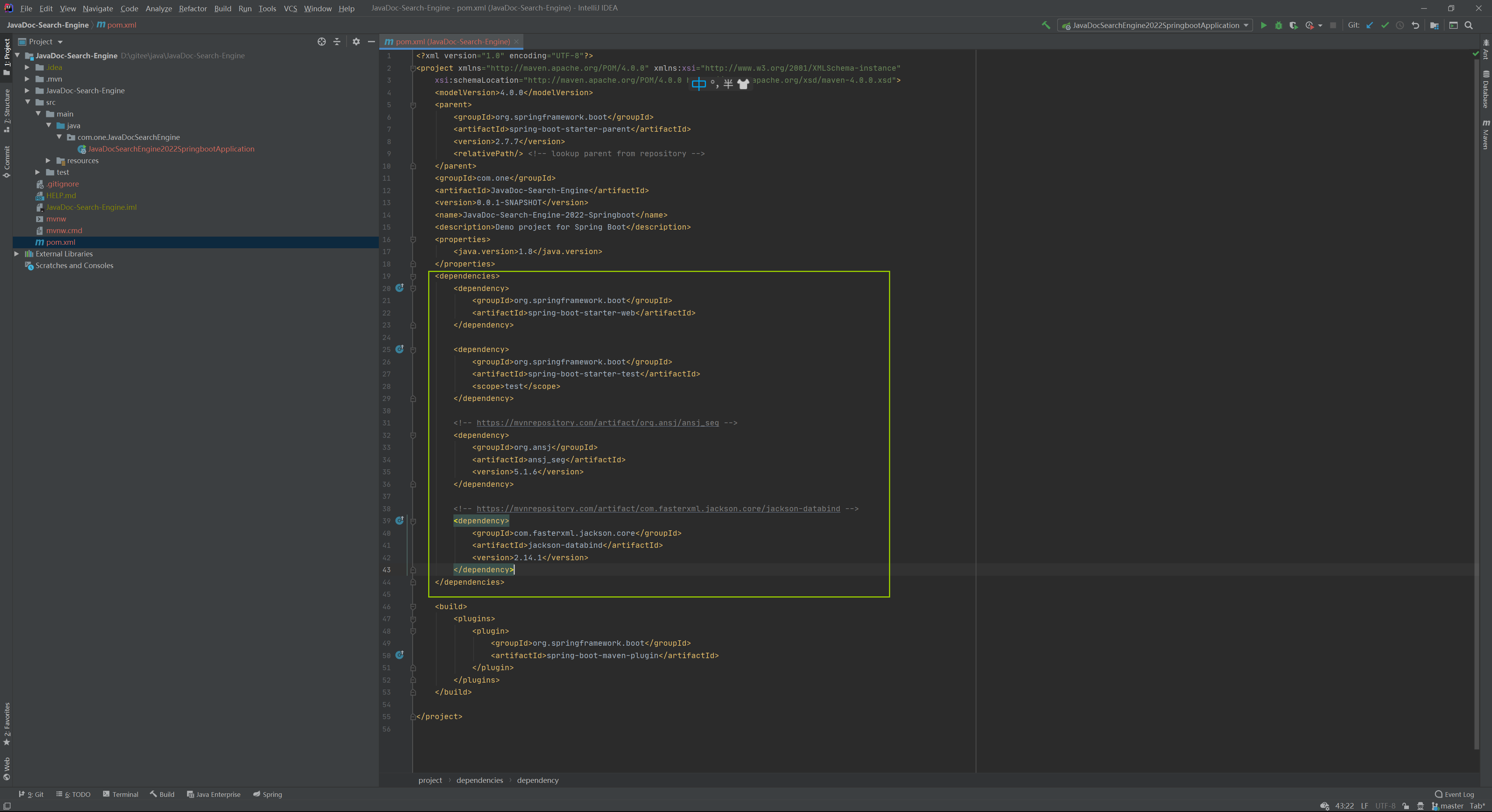This screenshot has width=1492, height=812.
Task: Expand the test folder
Action: tap(38, 172)
